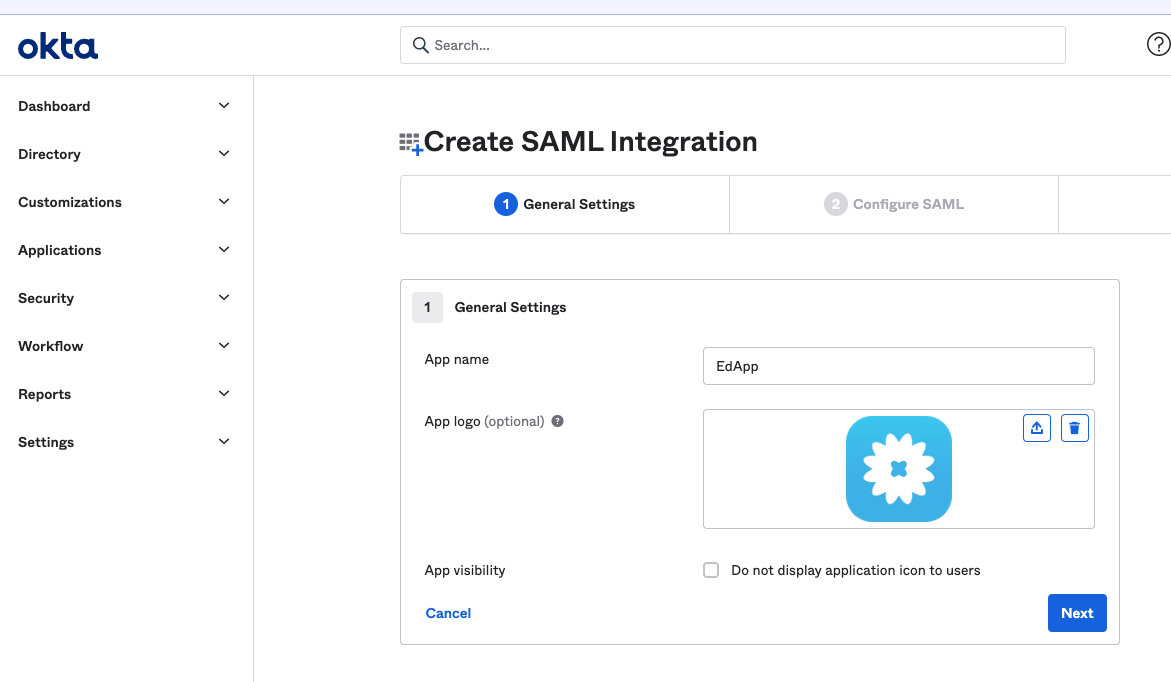Expand the Directory chevron
Image resolution: width=1171 pixels, height=682 pixels.
(x=223, y=154)
